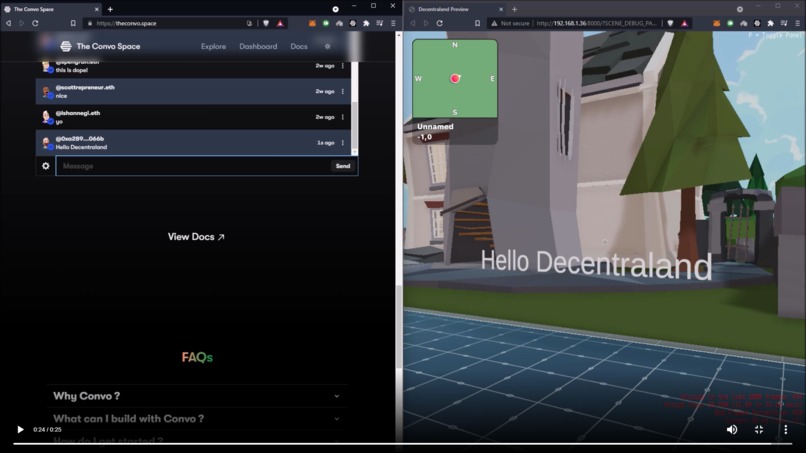806x453 pixels.
Task: Open MetaMask fox extension in Convo window
Action: point(312,23)
